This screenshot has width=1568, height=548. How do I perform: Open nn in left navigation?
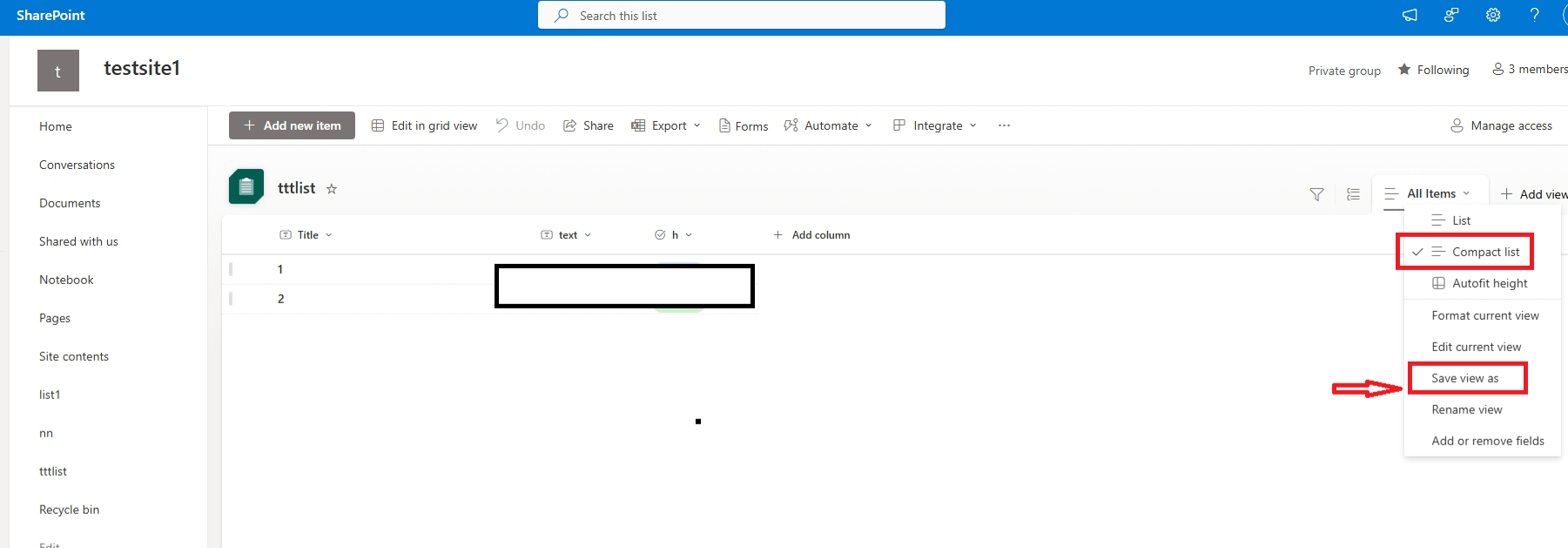tap(46, 433)
